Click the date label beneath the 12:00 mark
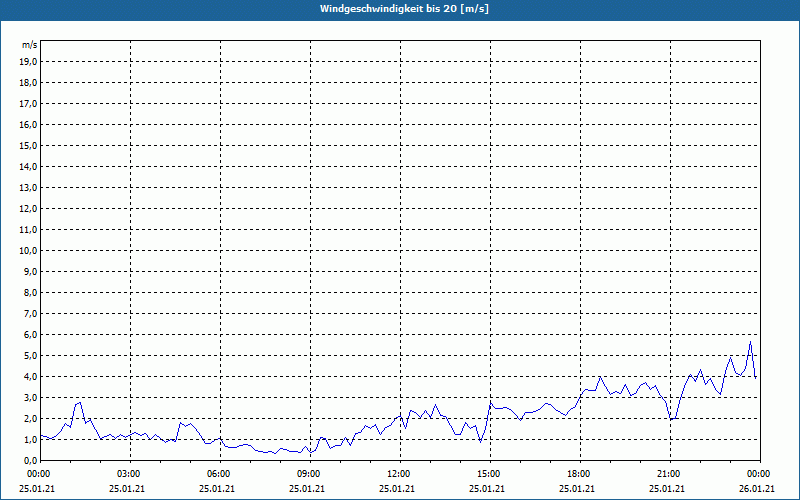The height and width of the screenshot is (500, 800). pyautogui.click(x=399, y=489)
